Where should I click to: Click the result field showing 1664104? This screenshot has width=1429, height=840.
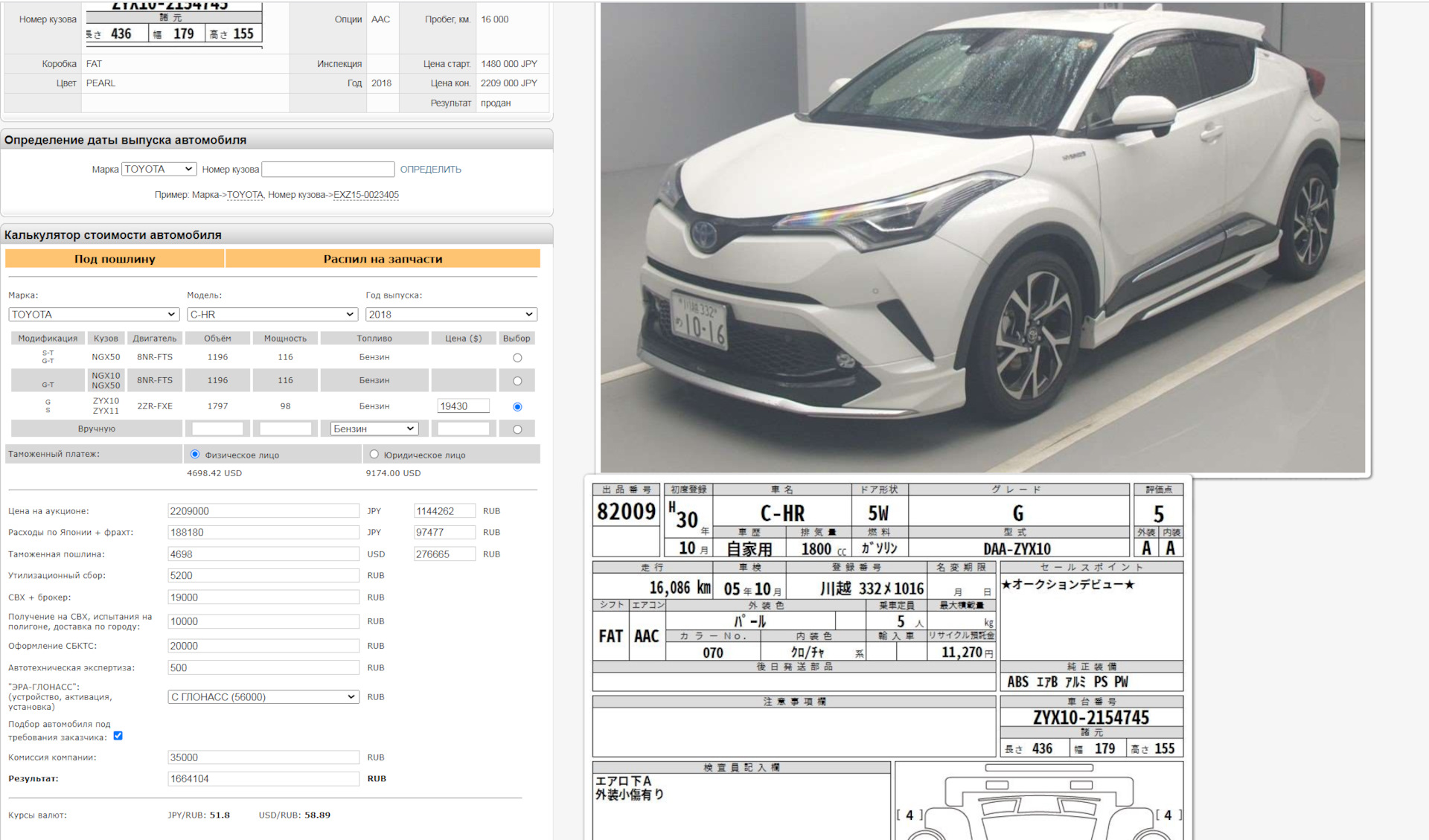(263, 779)
